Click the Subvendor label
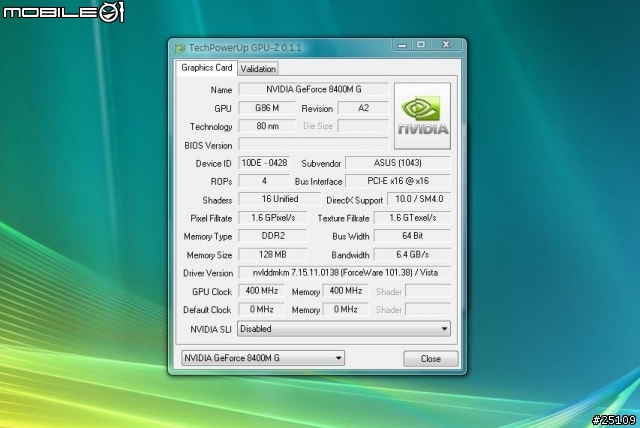Image resolution: width=640 pixels, height=428 pixels. 321,164
